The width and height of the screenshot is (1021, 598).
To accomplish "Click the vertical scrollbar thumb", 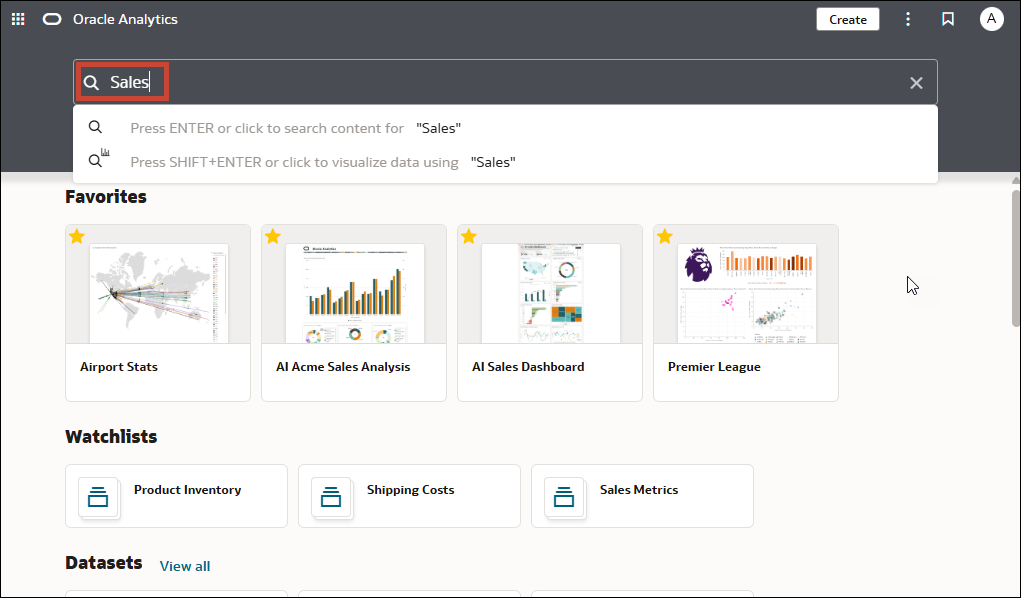I will pyautogui.click(x=1015, y=257).
